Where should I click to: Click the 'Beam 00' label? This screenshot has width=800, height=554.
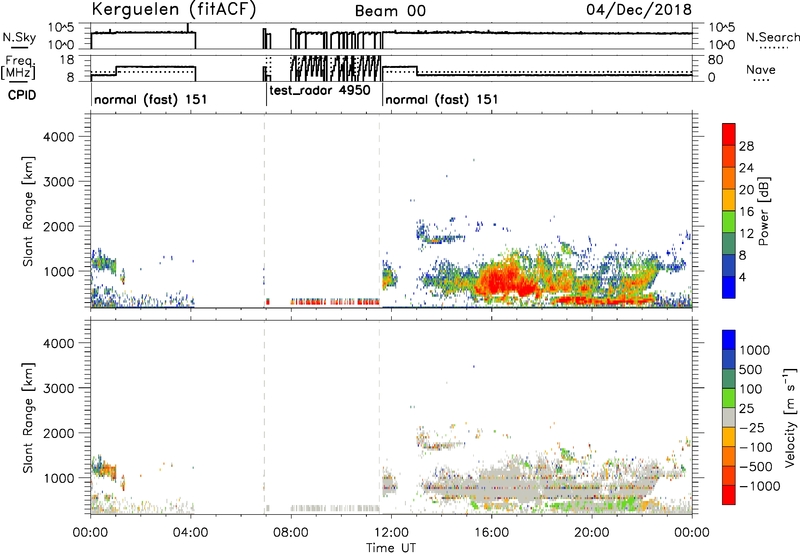click(390, 11)
